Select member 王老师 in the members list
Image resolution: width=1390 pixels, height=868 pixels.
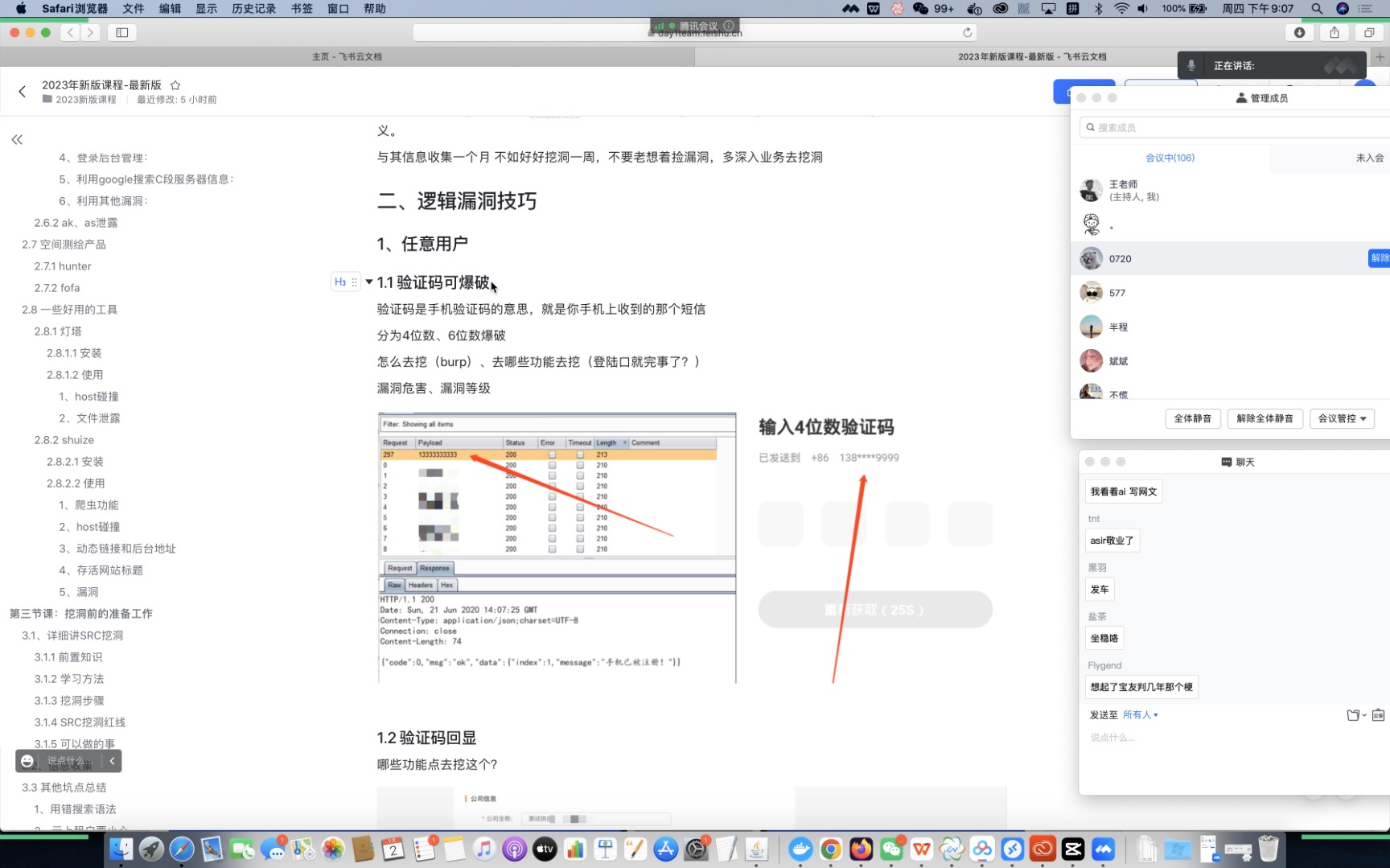point(1230,191)
